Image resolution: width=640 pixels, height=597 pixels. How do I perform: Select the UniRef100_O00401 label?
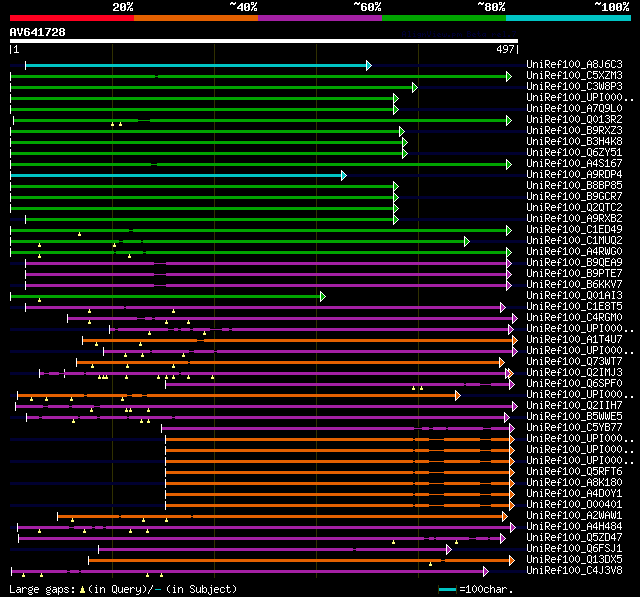(x=574, y=505)
